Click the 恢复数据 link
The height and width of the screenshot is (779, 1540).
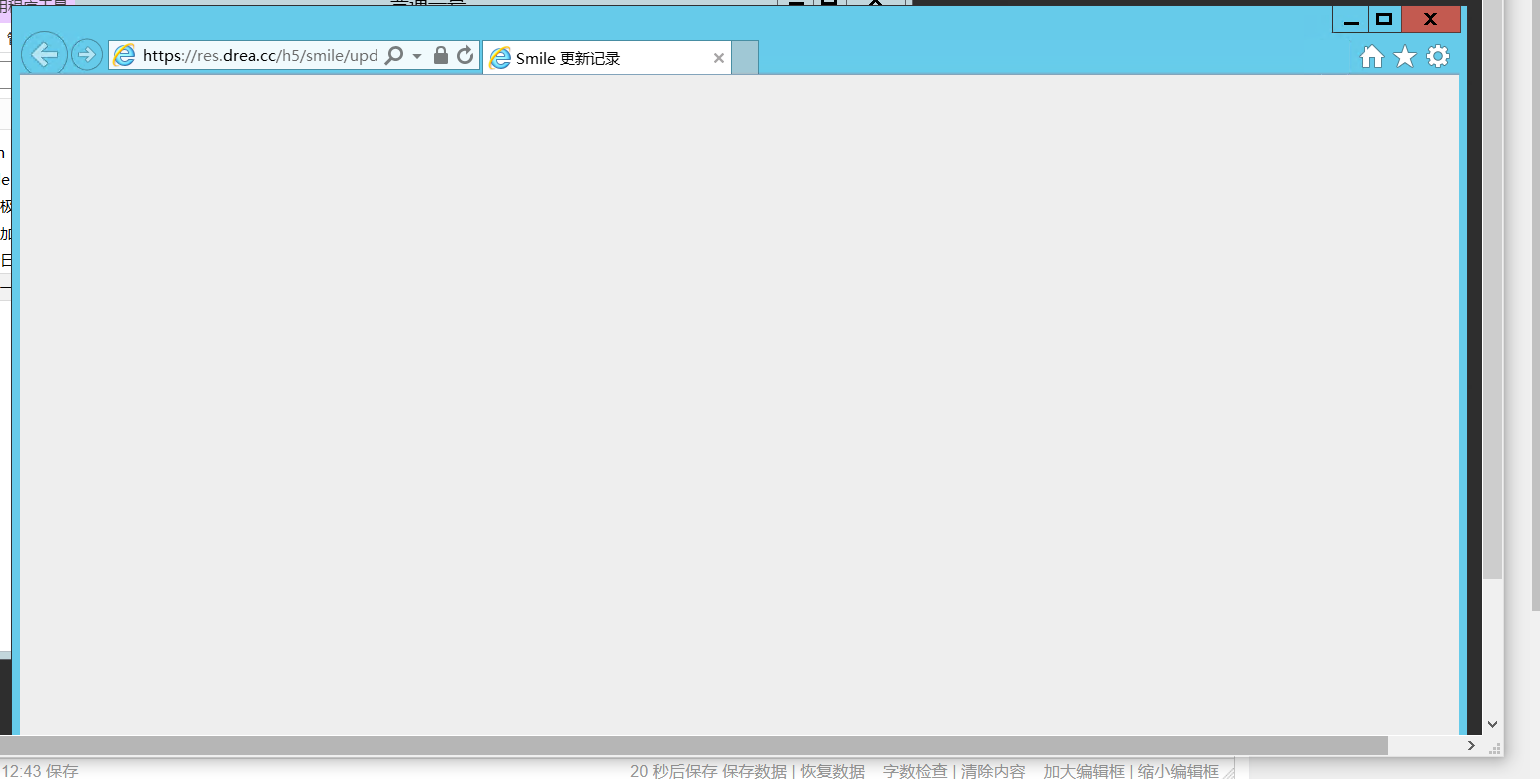832,771
